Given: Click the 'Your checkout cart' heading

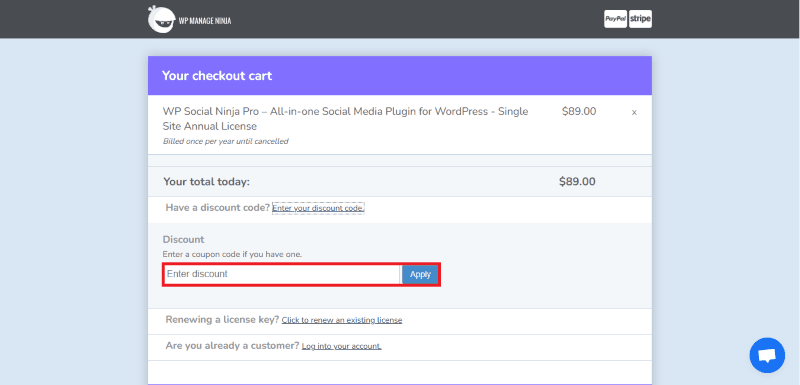Looking at the screenshot, I should (x=217, y=76).
